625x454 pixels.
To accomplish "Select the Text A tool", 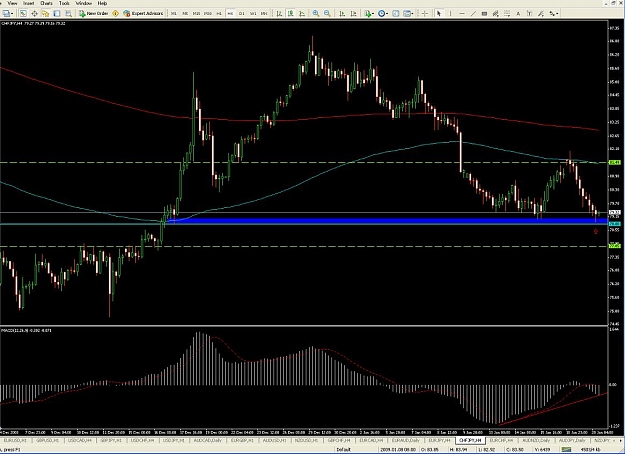I will (518, 14).
